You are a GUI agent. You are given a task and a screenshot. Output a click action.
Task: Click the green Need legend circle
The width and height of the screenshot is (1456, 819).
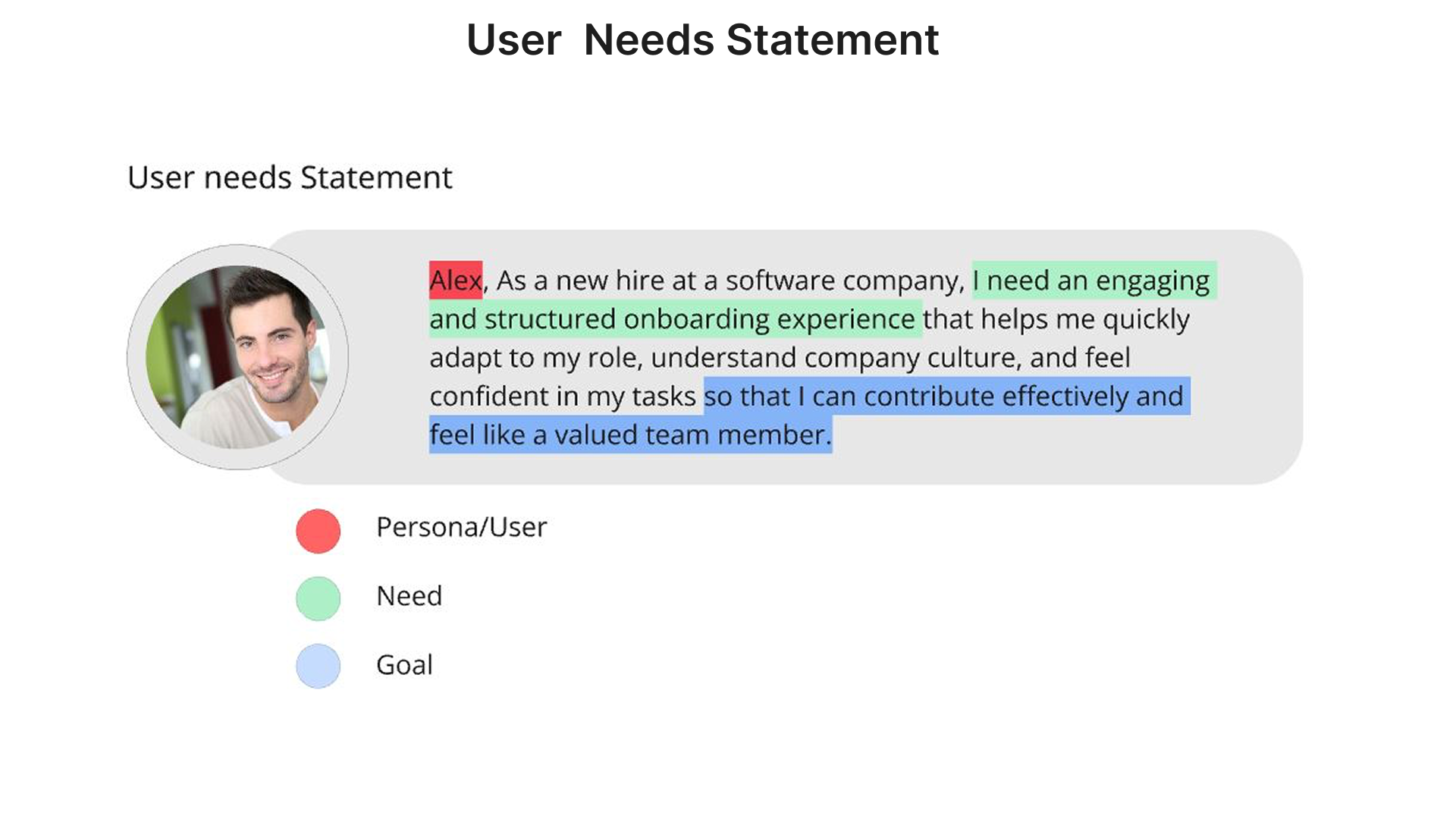318,598
